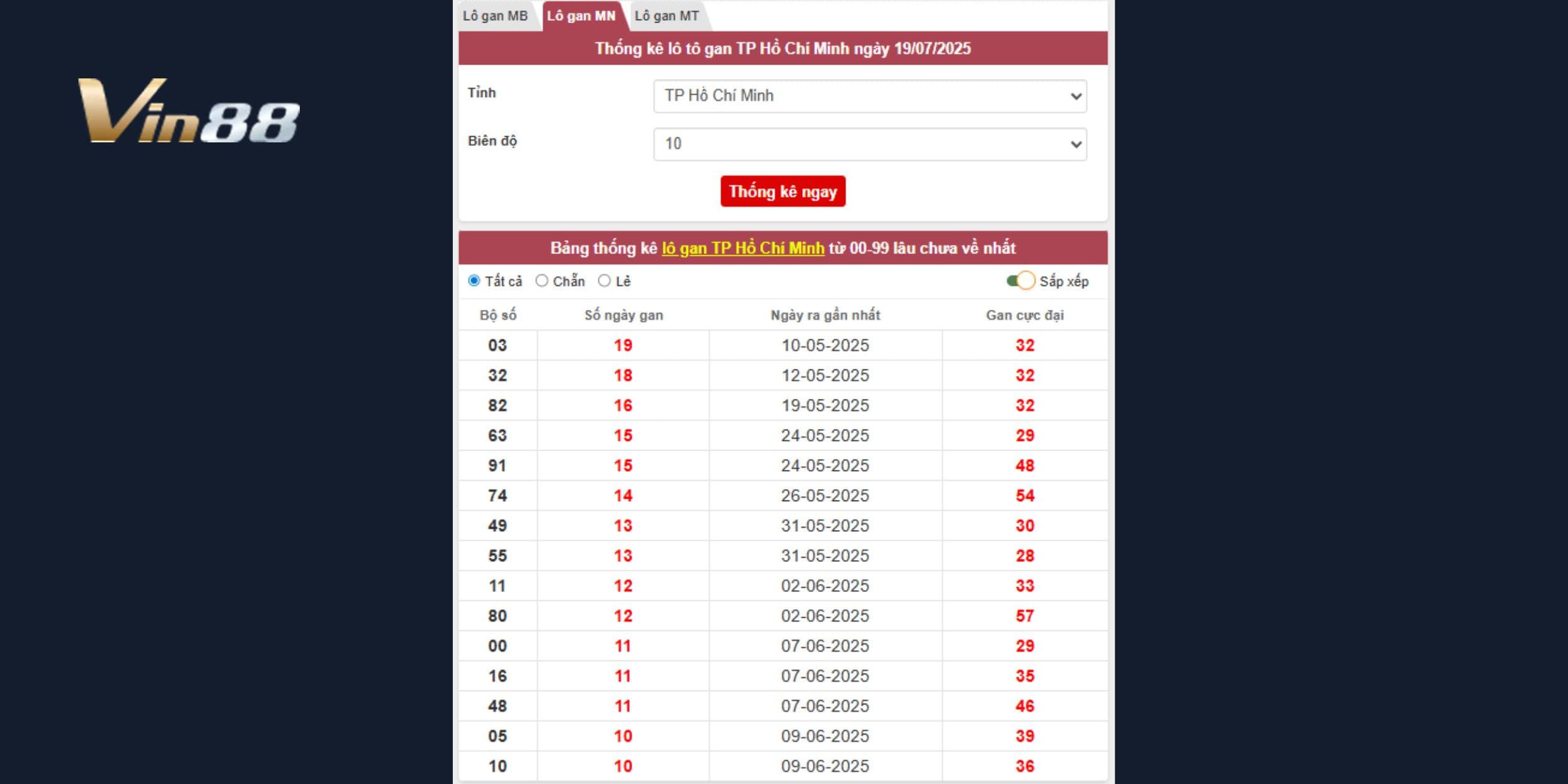Click Gan cực đại value 57
This screenshot has width=1568, height=784.
(1025, 617)
